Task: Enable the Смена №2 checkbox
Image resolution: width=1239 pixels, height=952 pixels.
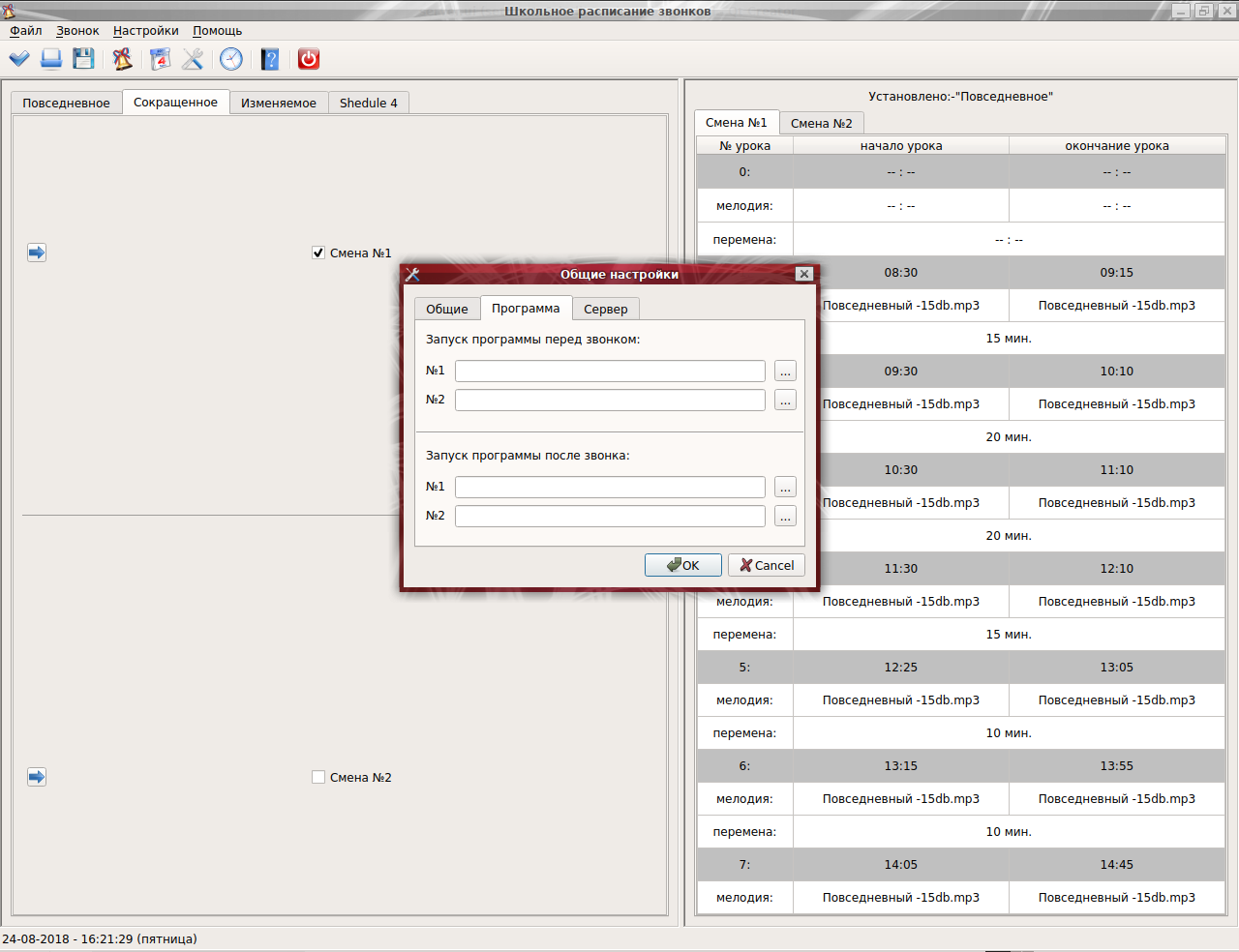Action: pos(318,777)
